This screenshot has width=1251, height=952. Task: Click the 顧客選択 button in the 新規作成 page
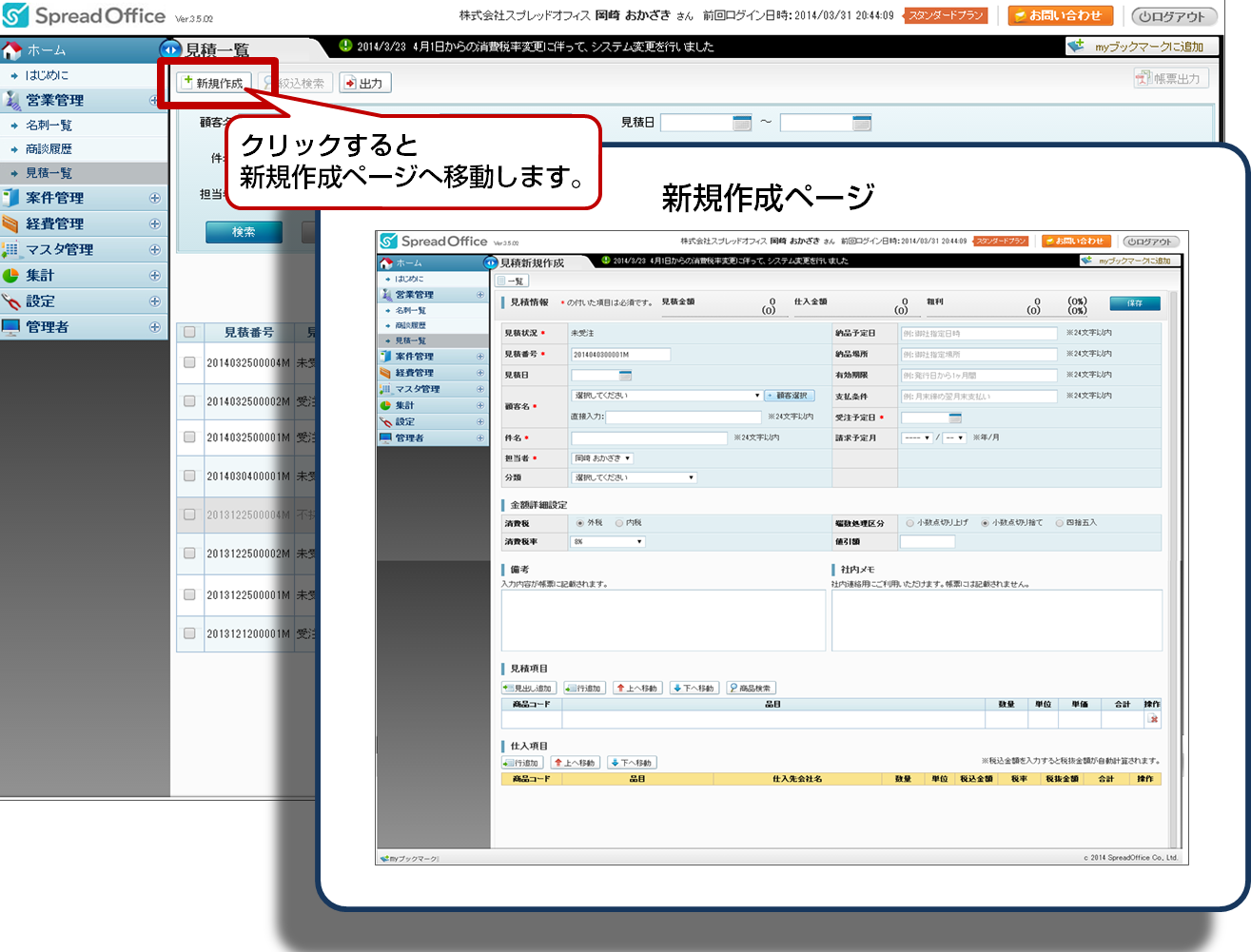789,396
